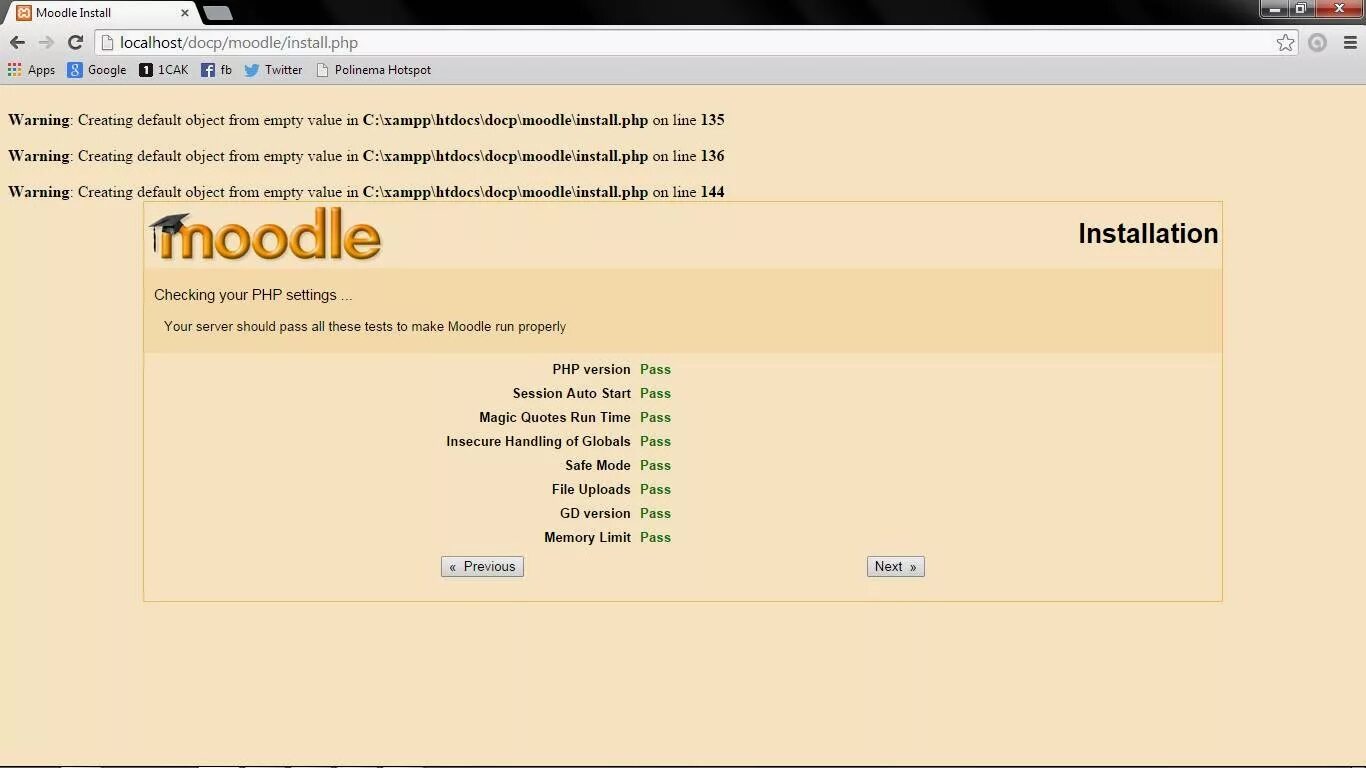Screen dimensions: 1366x768
Task: Click Pass result next to Magic Quotes Run Time
Action: pos(655,417)
